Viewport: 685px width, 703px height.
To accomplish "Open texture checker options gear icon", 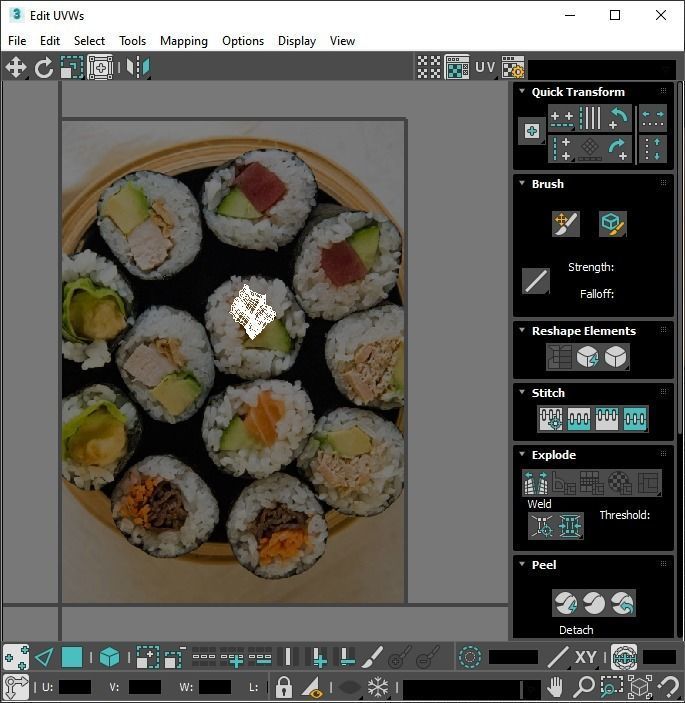I will tap(512, 68).
